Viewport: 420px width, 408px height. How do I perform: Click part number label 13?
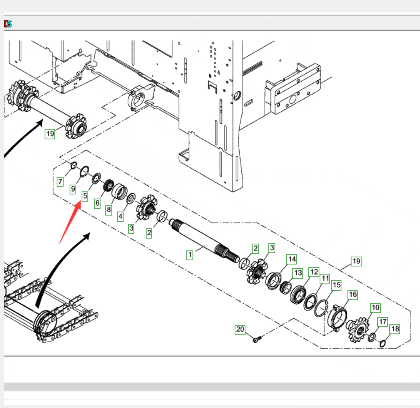(x=298, y=273)
